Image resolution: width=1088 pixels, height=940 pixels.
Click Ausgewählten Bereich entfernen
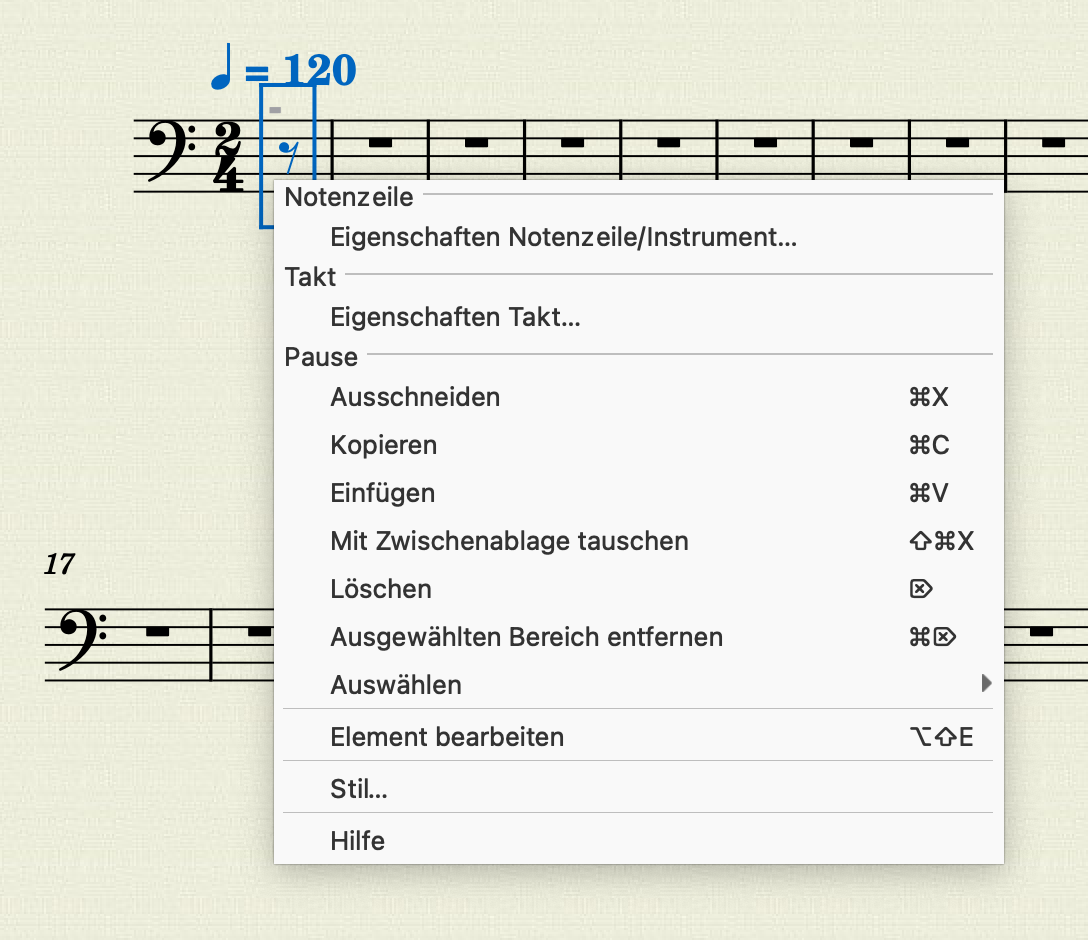pyautogui.click(x=527, y=636)
